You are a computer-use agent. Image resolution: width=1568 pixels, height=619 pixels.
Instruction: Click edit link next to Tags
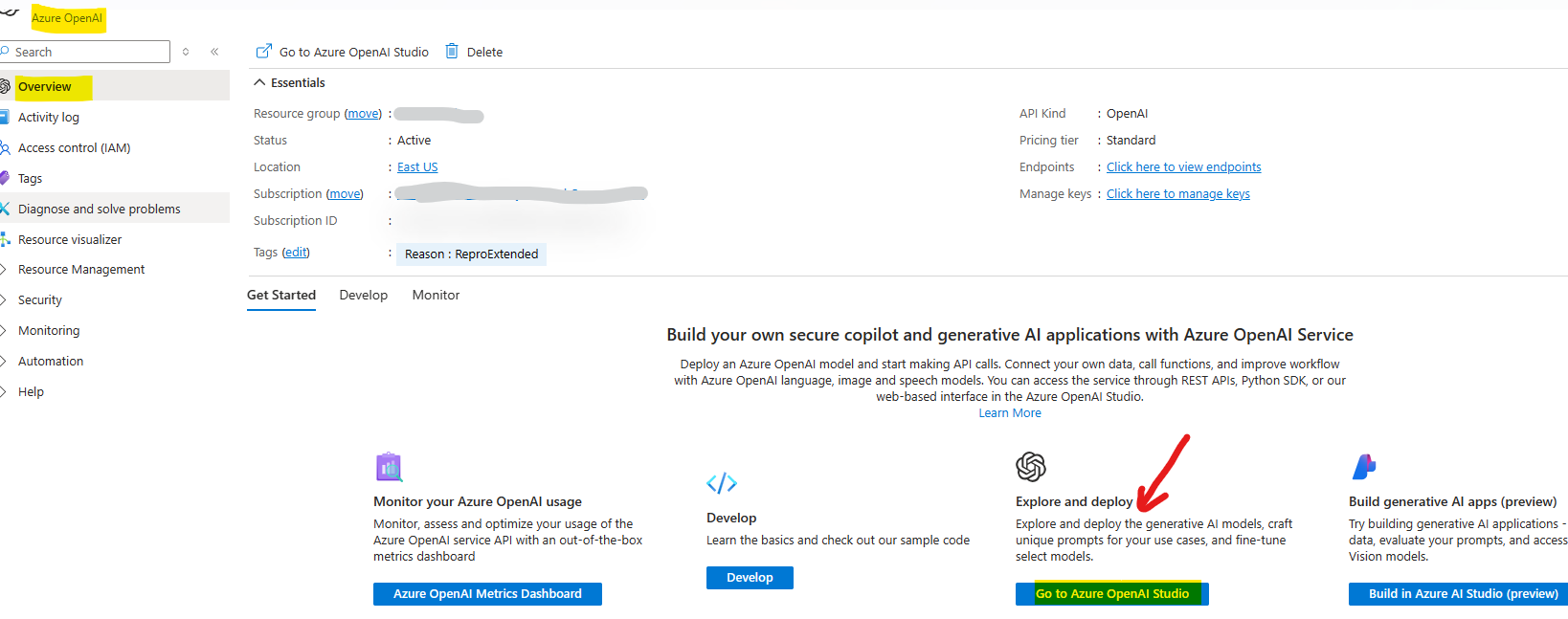(296, 252)
